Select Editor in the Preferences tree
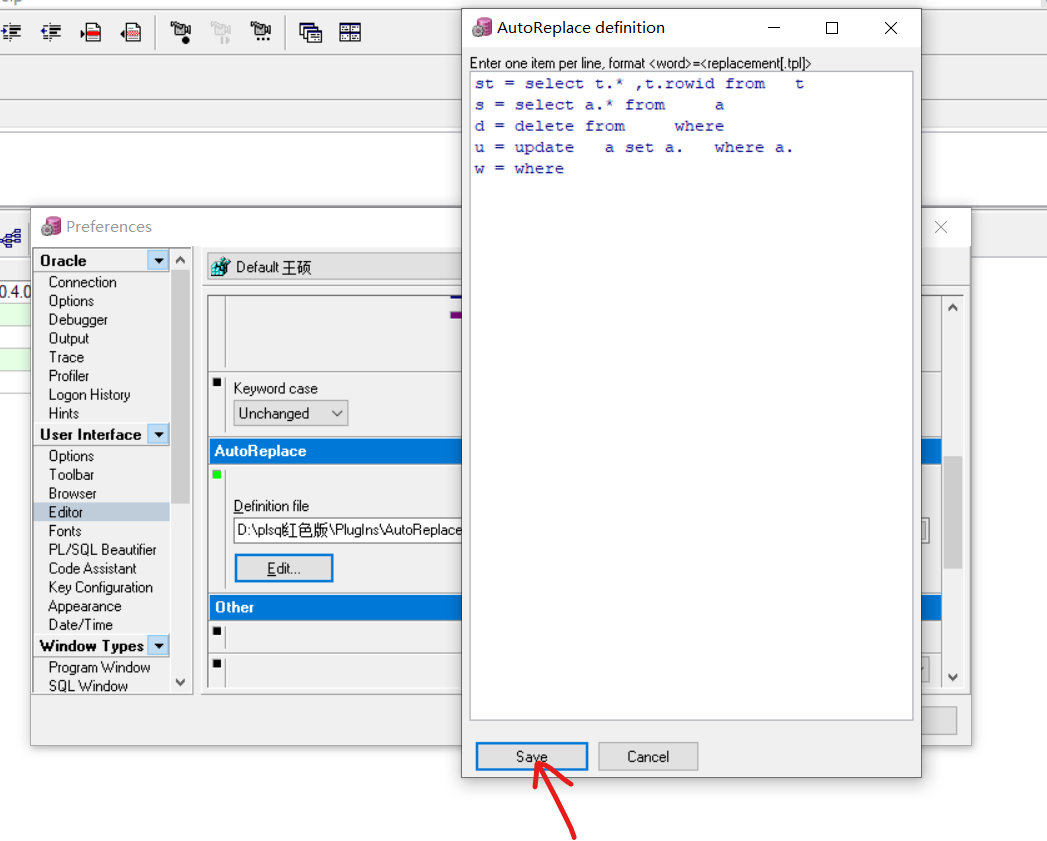This screenshot has height=841, width=1047. pyautogui.click(x=64, y=511)
